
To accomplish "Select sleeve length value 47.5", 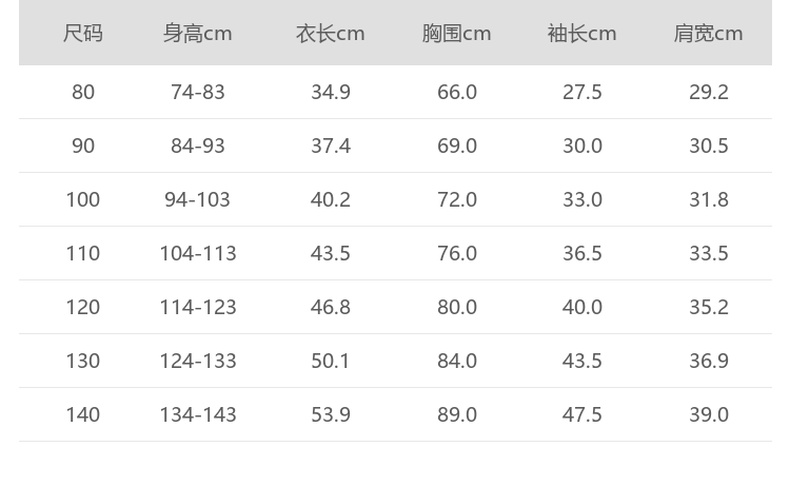I will (x=582, y=415).
